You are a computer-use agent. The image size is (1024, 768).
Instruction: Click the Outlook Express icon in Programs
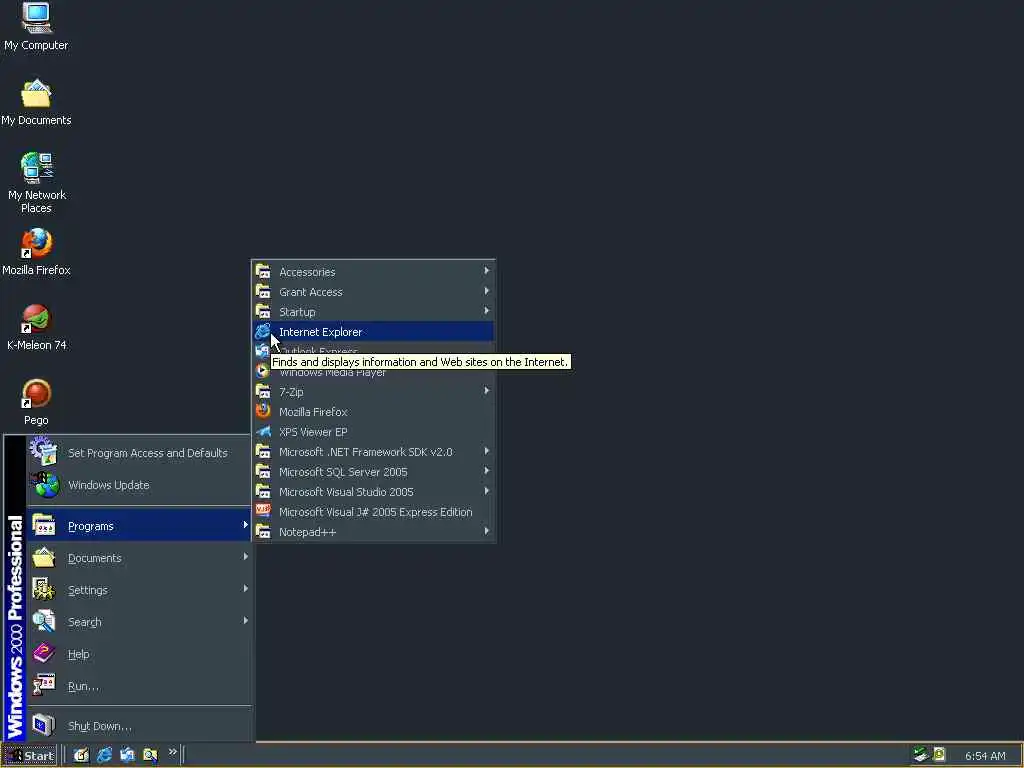[x=262, y=350]
